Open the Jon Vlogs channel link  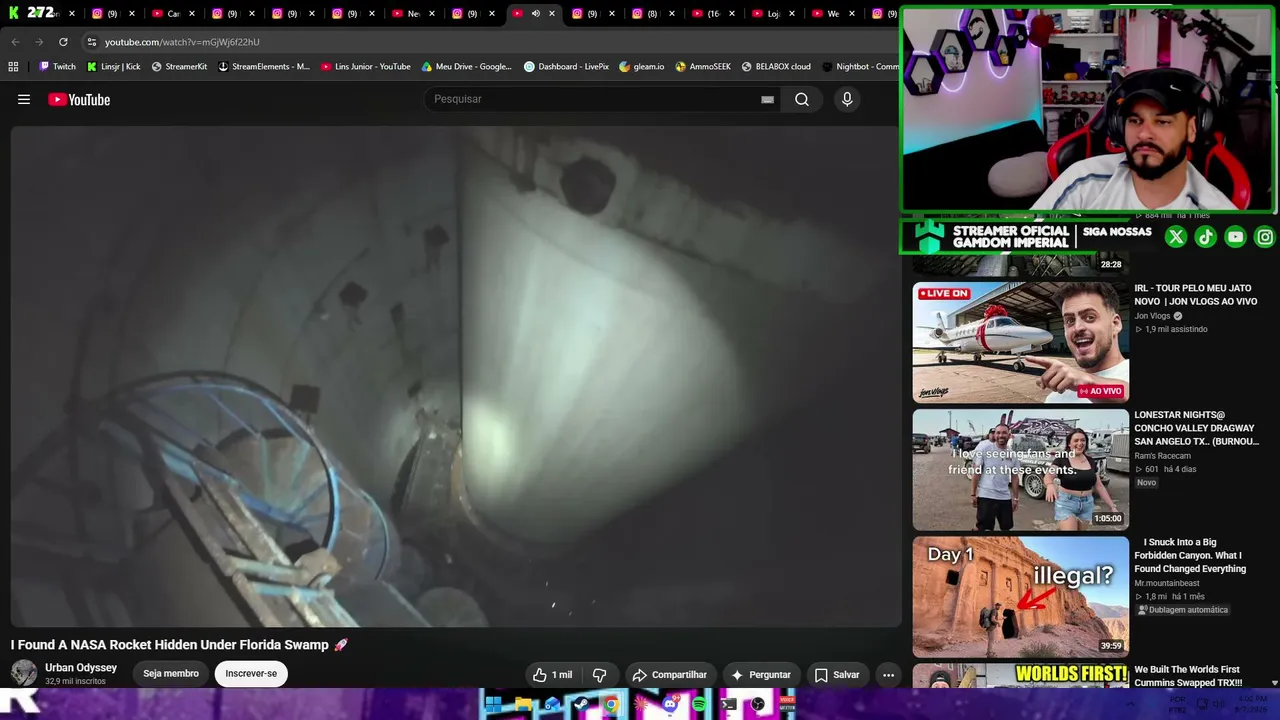click(1152, 316)
